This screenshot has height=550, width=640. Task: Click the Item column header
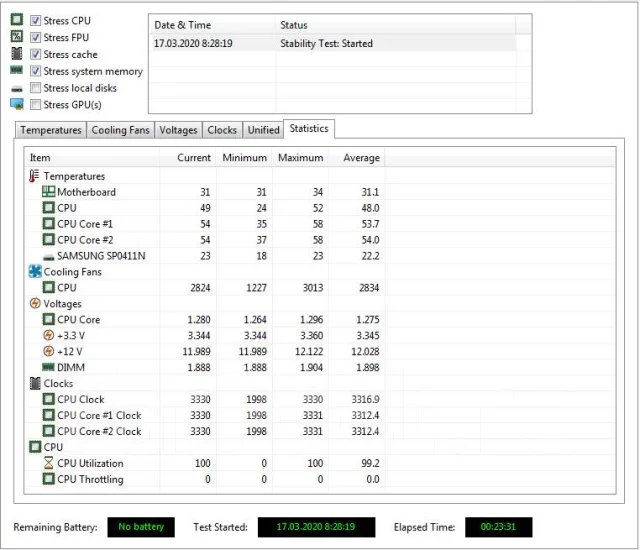(93, 157)
